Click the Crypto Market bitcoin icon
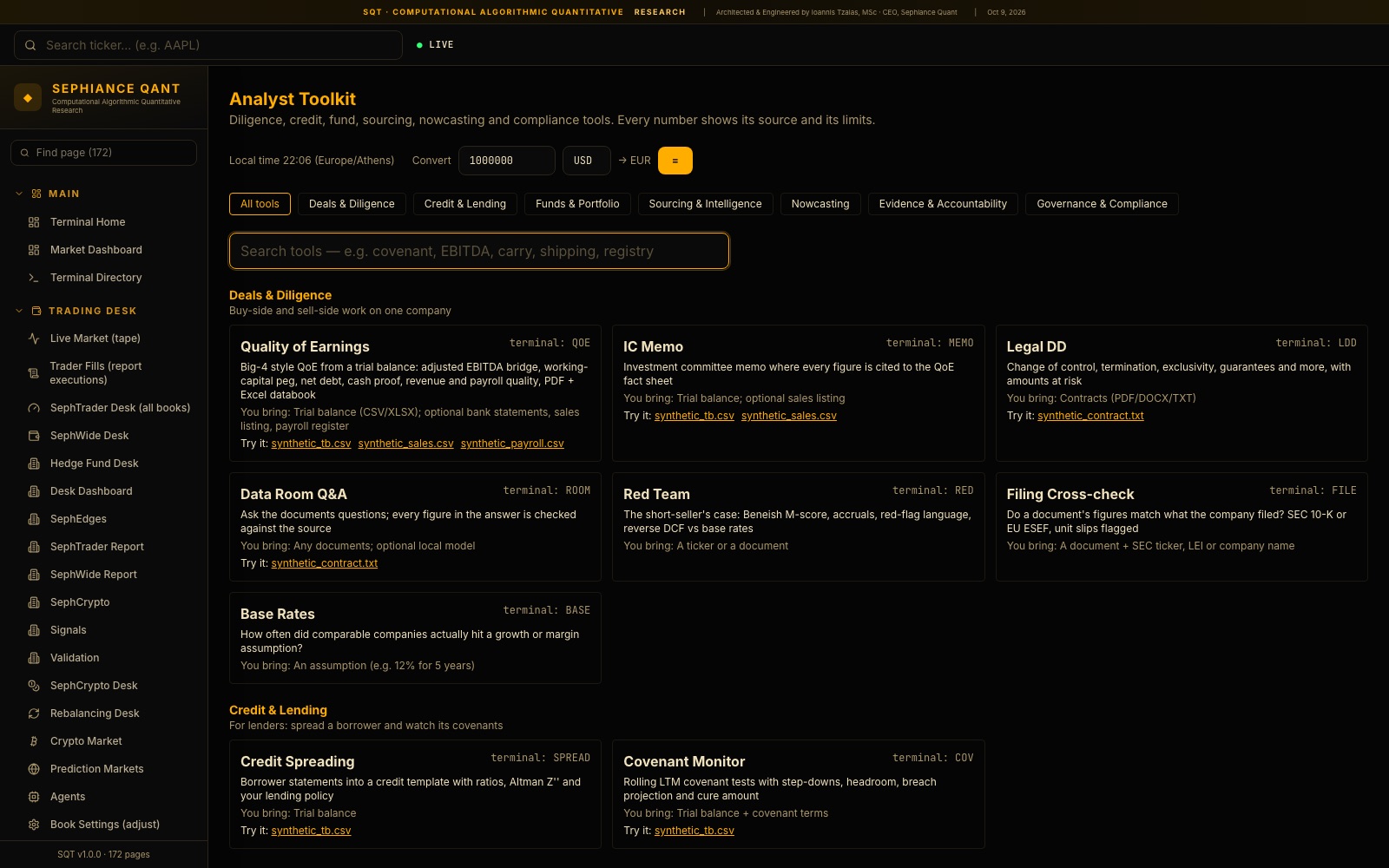 click(x=34, y=741)
